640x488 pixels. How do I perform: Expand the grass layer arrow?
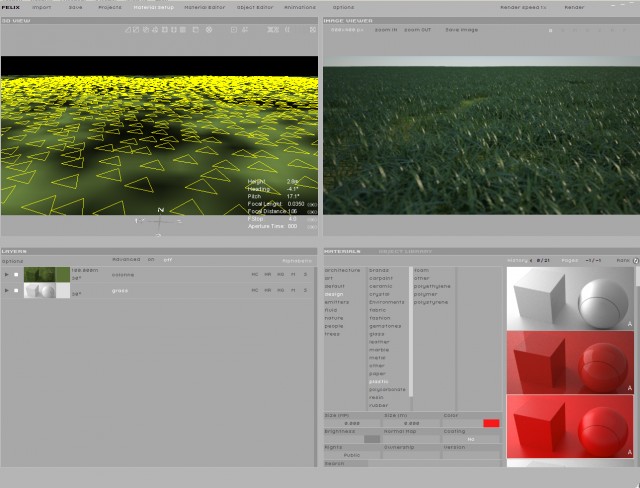(x=7, y=291)
